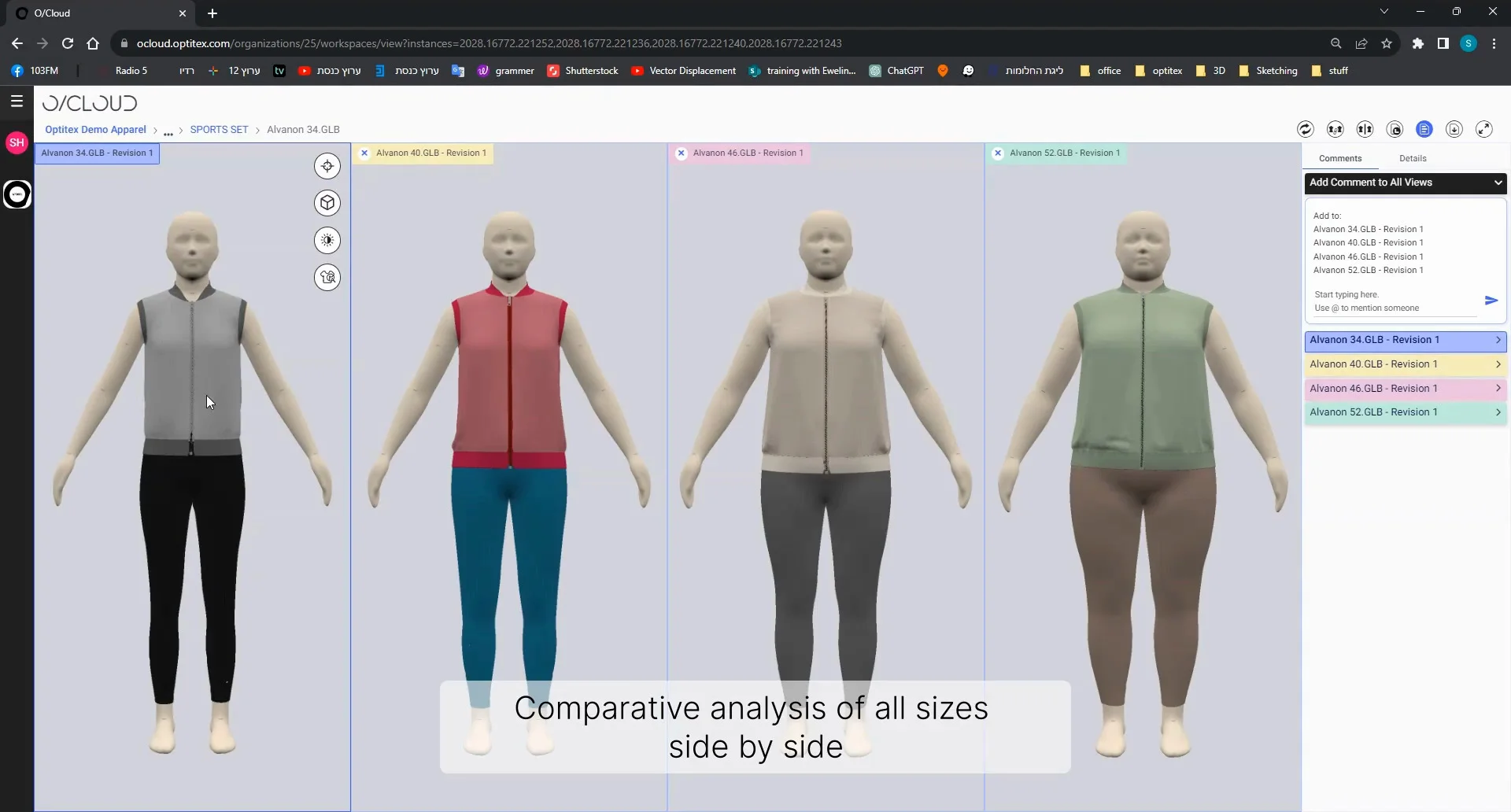This screenshot has height=812, width=1511.
Task: Click the linked mannequins icon
Action: 1335,130
